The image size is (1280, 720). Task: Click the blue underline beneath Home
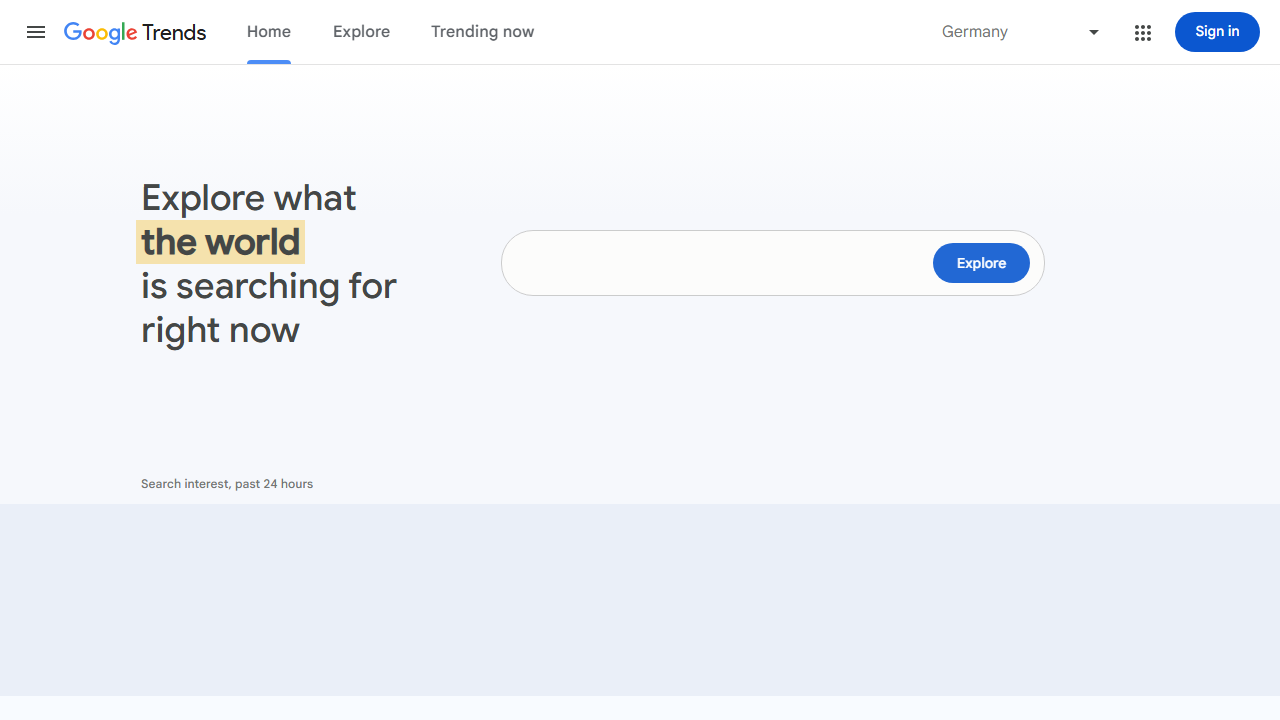(x=268, y=60)
